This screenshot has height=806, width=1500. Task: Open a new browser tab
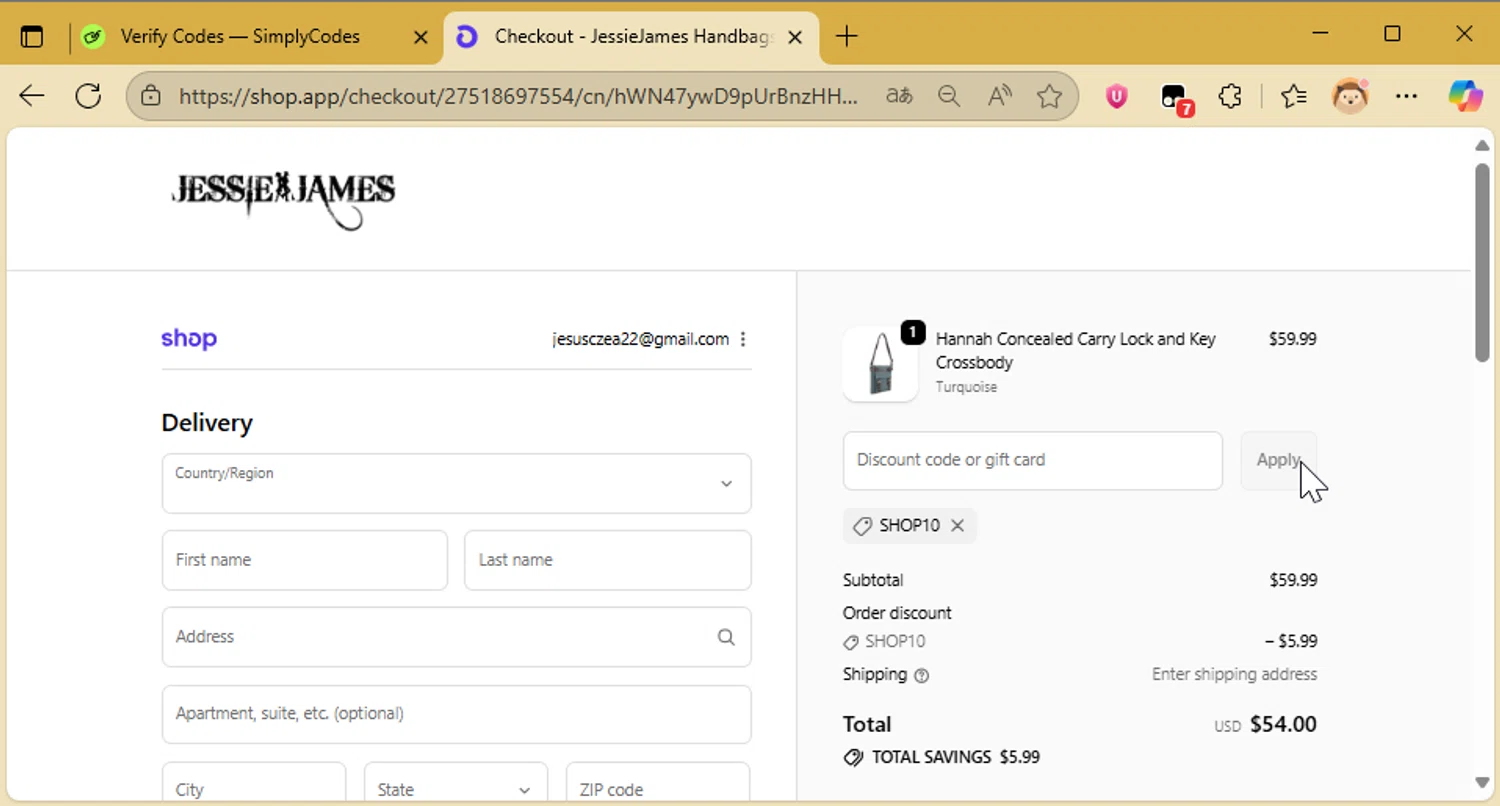click(846, 37)
